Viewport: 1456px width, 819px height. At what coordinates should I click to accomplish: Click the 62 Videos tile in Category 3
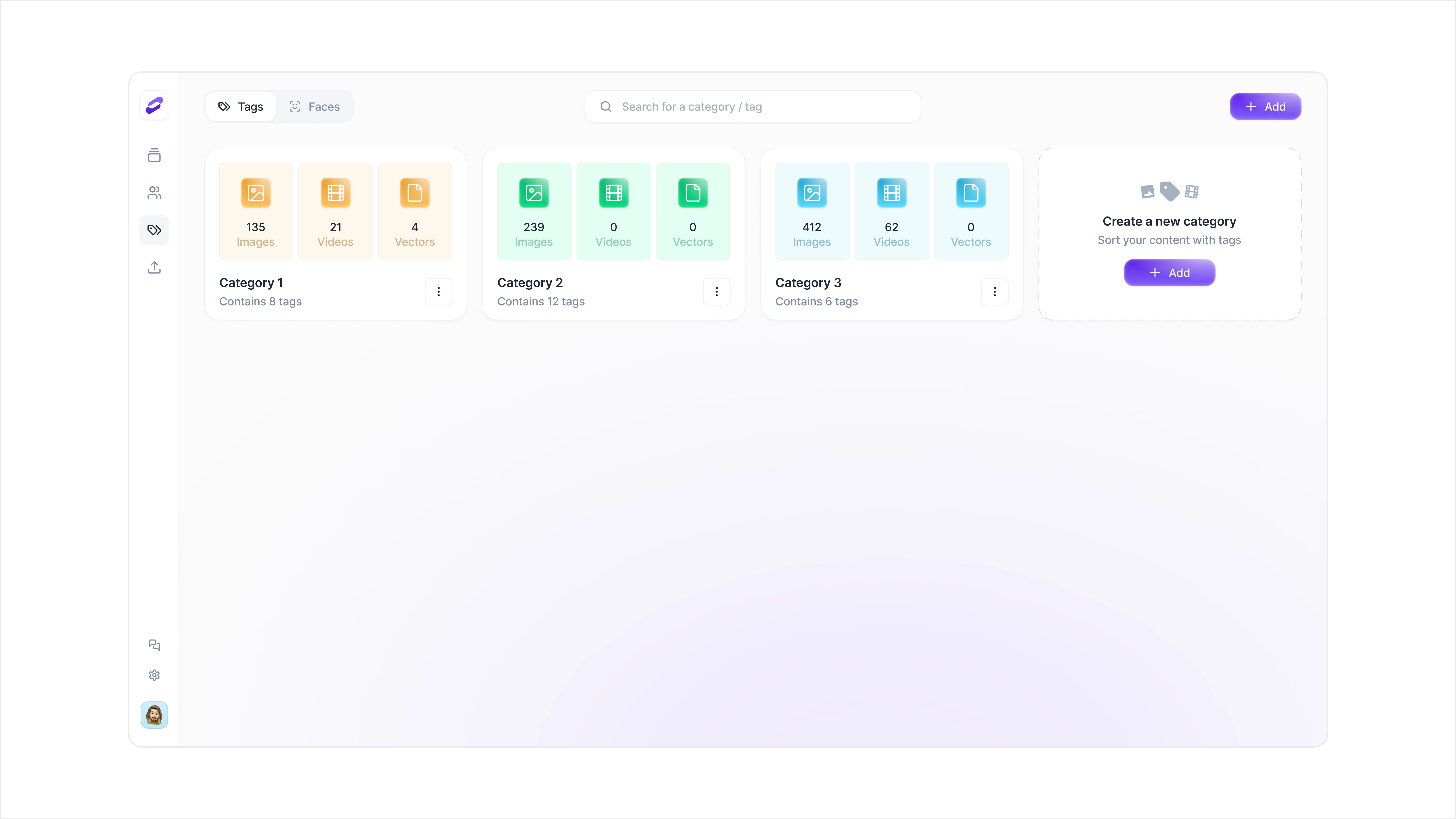click(x=891, y=211)
